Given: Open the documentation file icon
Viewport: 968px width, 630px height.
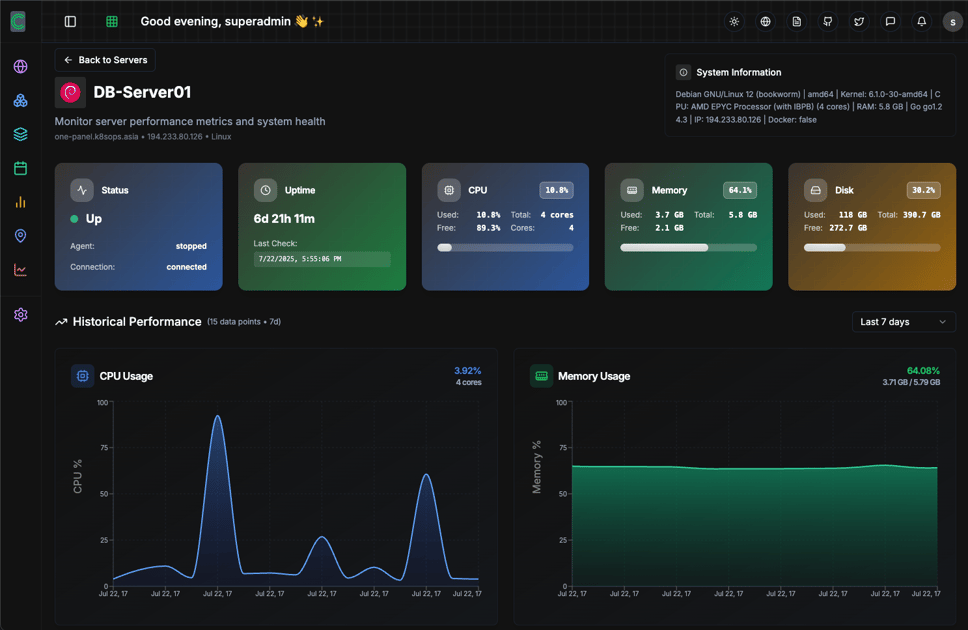Looking at the screenshot, I should (797, 22).
